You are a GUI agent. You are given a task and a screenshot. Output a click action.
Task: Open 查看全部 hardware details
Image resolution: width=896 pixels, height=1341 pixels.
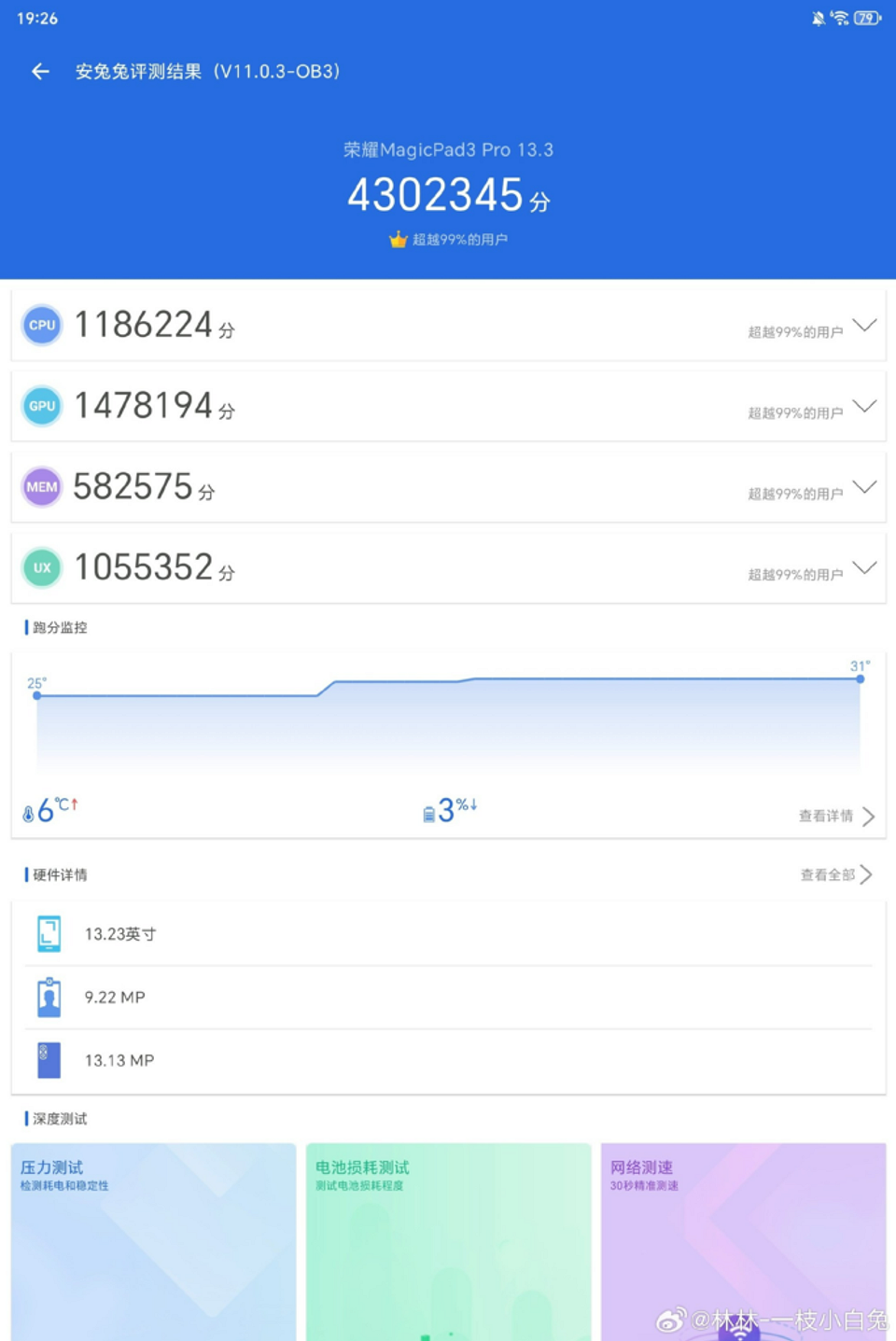point(831,874)
